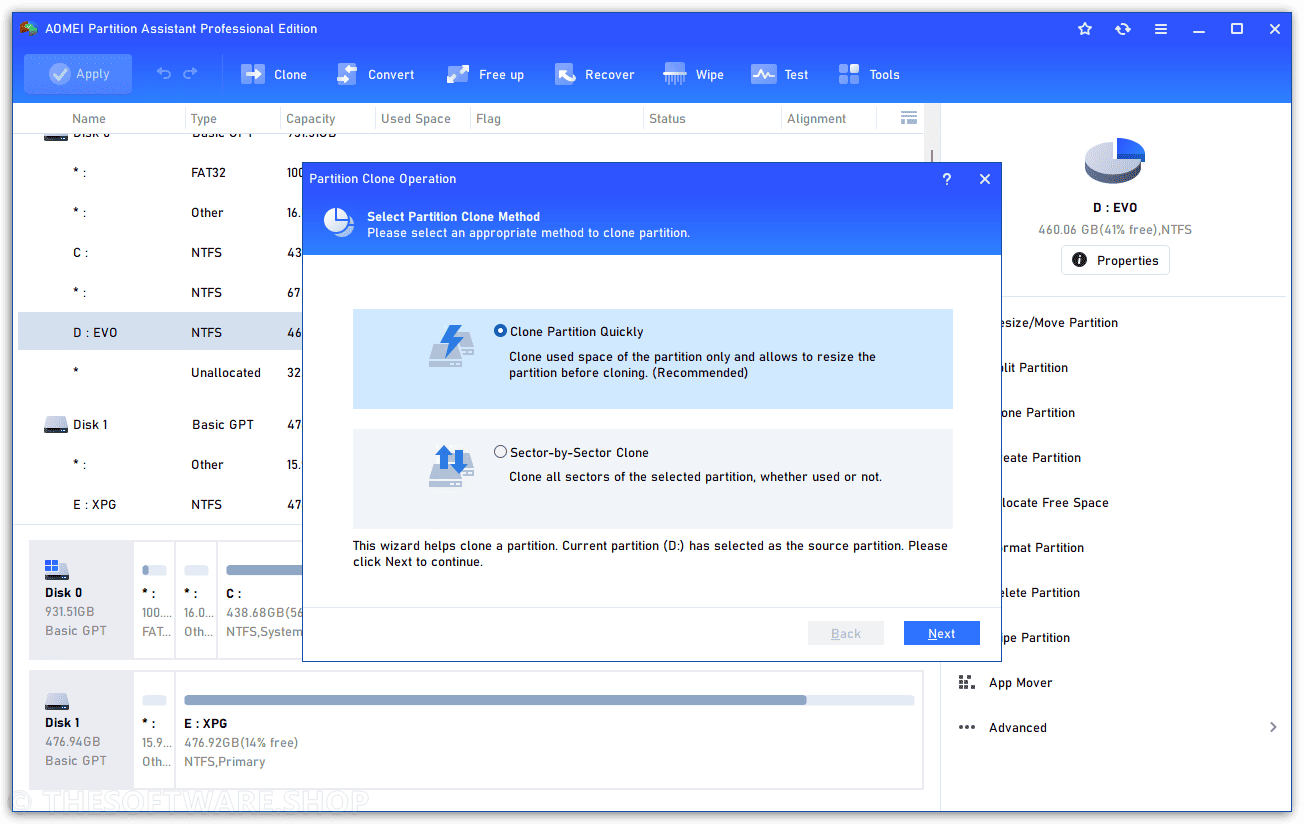Open the Tools toolbar menu
This screenshot has width=1304, height=824.
pyautogui.click(x=869, y=74)
